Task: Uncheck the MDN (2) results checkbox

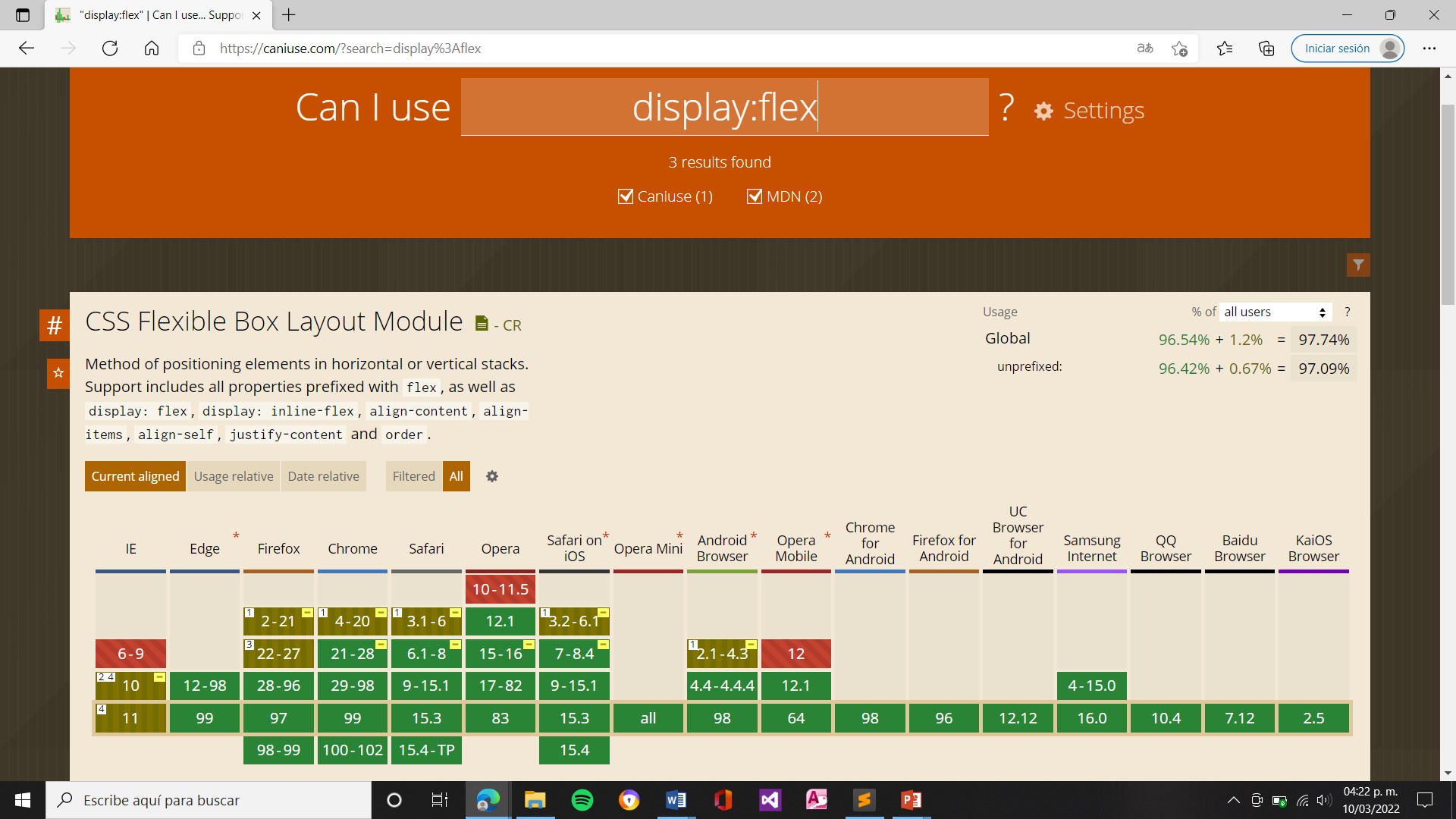Action: click(755, 196)
